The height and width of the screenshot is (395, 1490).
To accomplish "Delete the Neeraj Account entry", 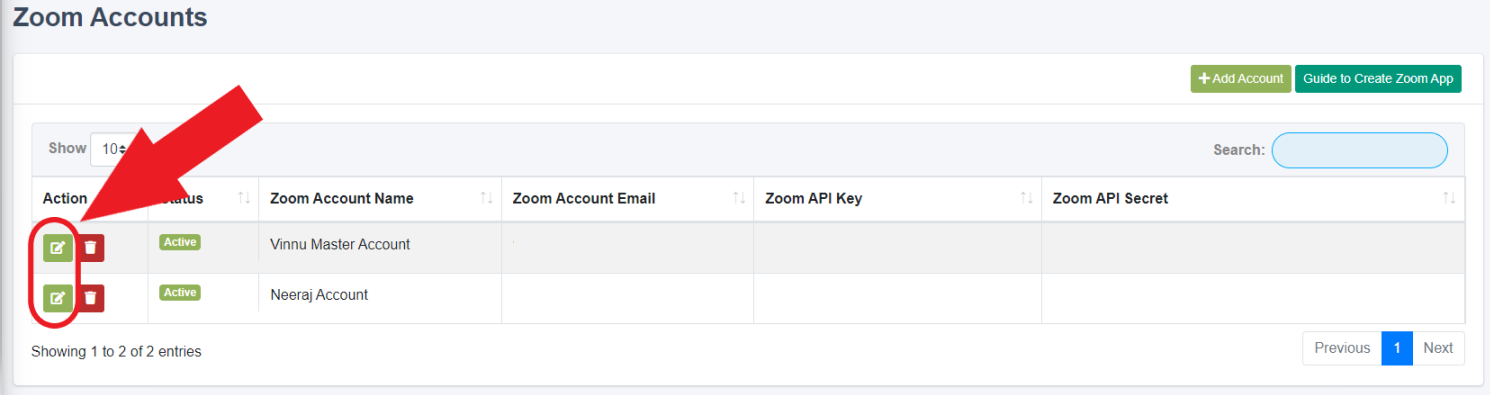I will 91,297.
